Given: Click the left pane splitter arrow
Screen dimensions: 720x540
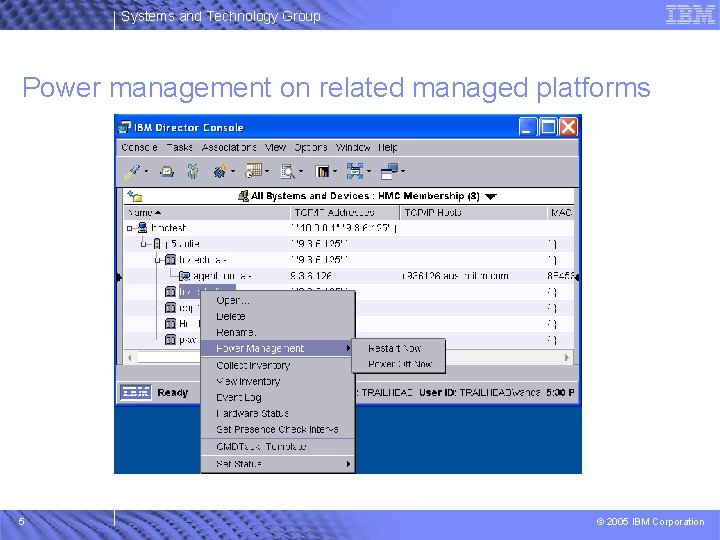Looking at the screenshot, I should (x=119, y=277).
